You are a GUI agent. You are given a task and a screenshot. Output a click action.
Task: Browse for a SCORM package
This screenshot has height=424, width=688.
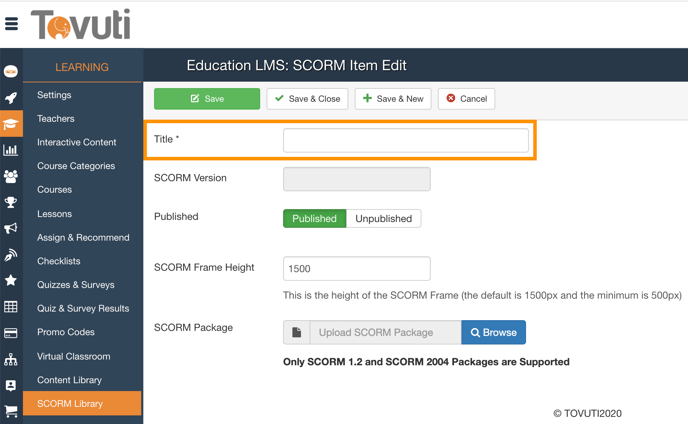pyautogui.click(x=494, y=332)
